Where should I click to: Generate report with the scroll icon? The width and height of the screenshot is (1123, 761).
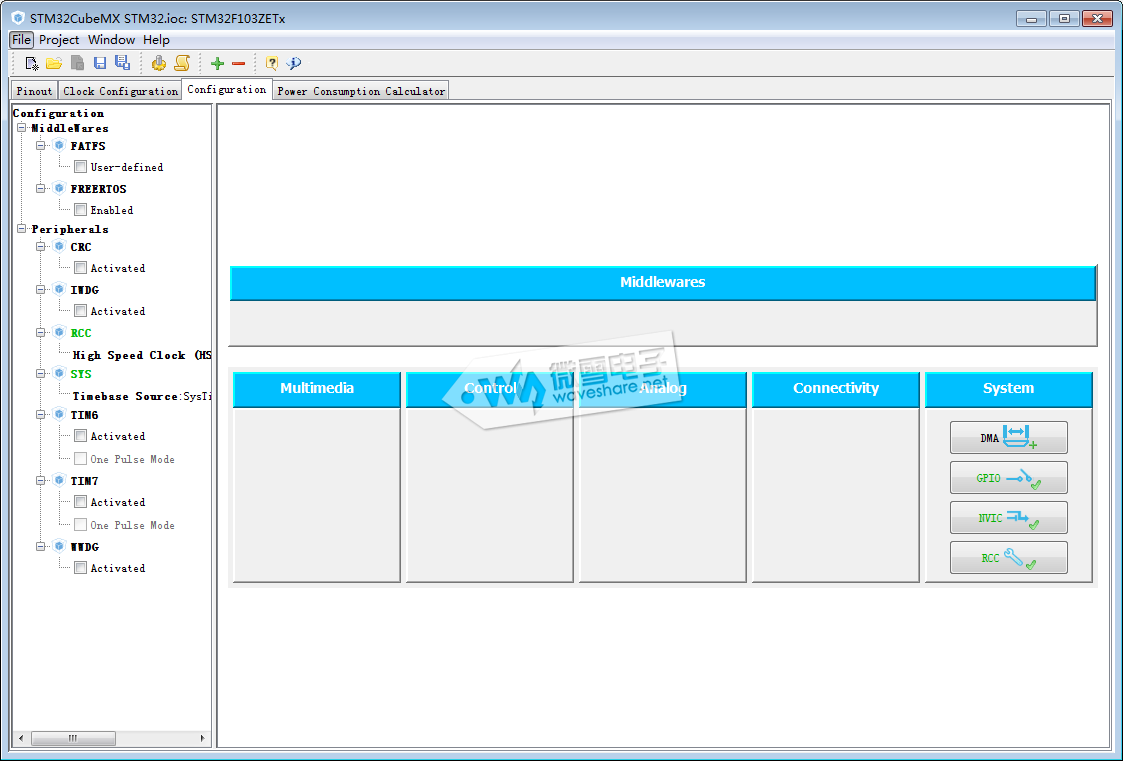[182, 64]
